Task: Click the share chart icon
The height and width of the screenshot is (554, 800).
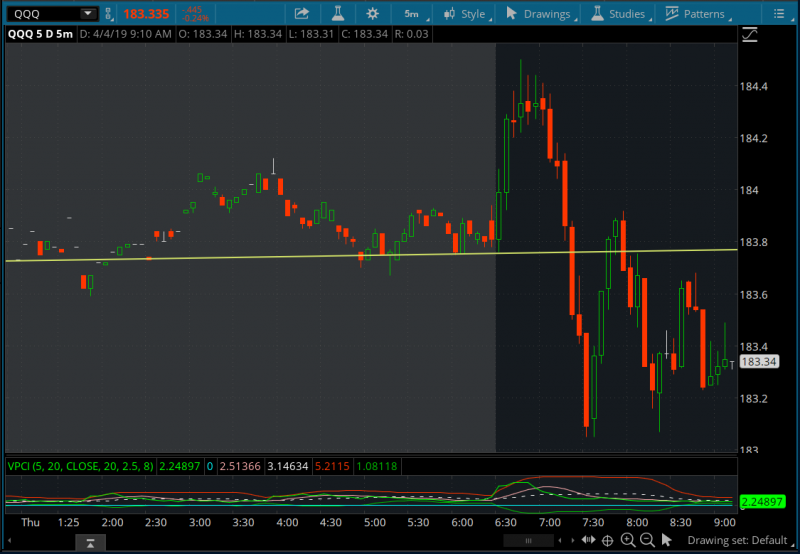Action: click(302, 14)
